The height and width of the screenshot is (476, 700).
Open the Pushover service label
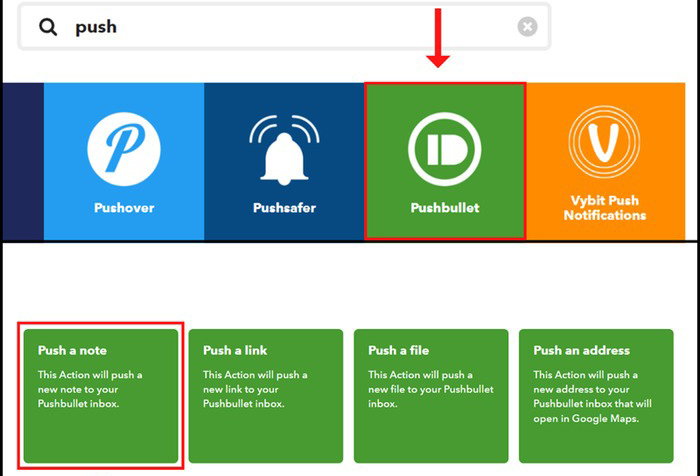click(x=124, y=208)
